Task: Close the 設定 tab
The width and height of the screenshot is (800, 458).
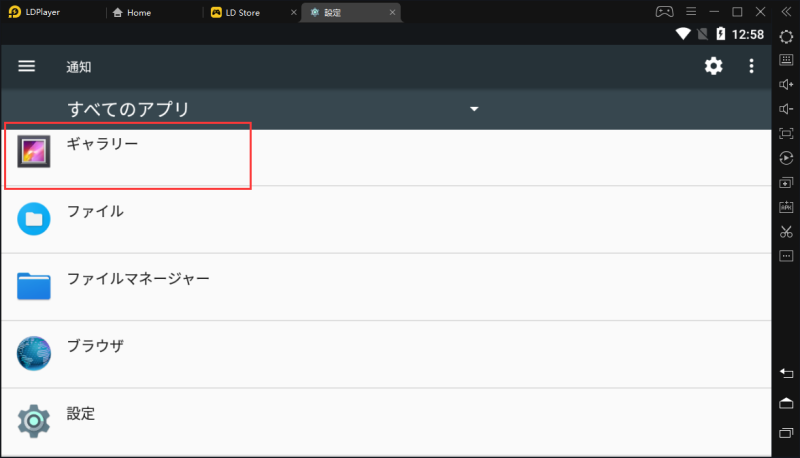Action: (392, 12)
